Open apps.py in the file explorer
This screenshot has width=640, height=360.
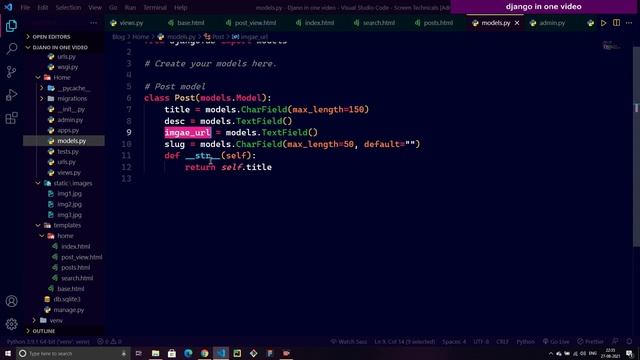[x=68, y=131]
